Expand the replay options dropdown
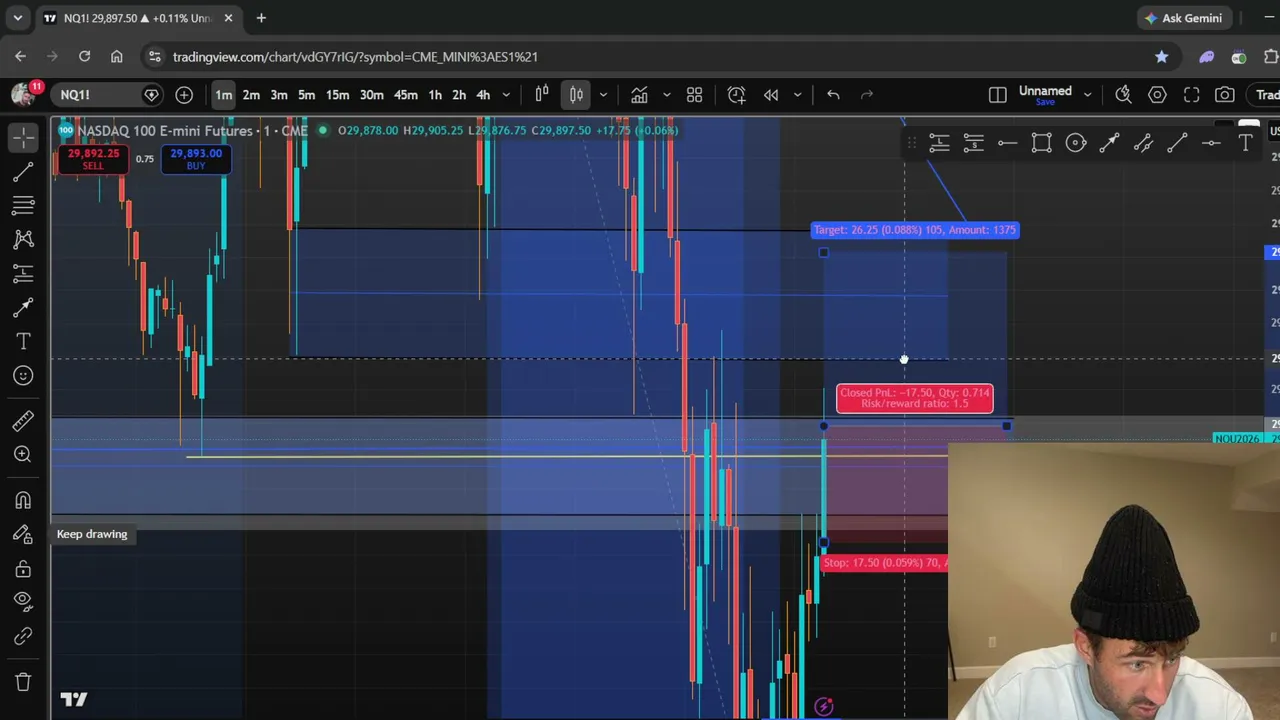Image resolution: width=1280 pixels, height=720 pixels. tap(797, 95)
